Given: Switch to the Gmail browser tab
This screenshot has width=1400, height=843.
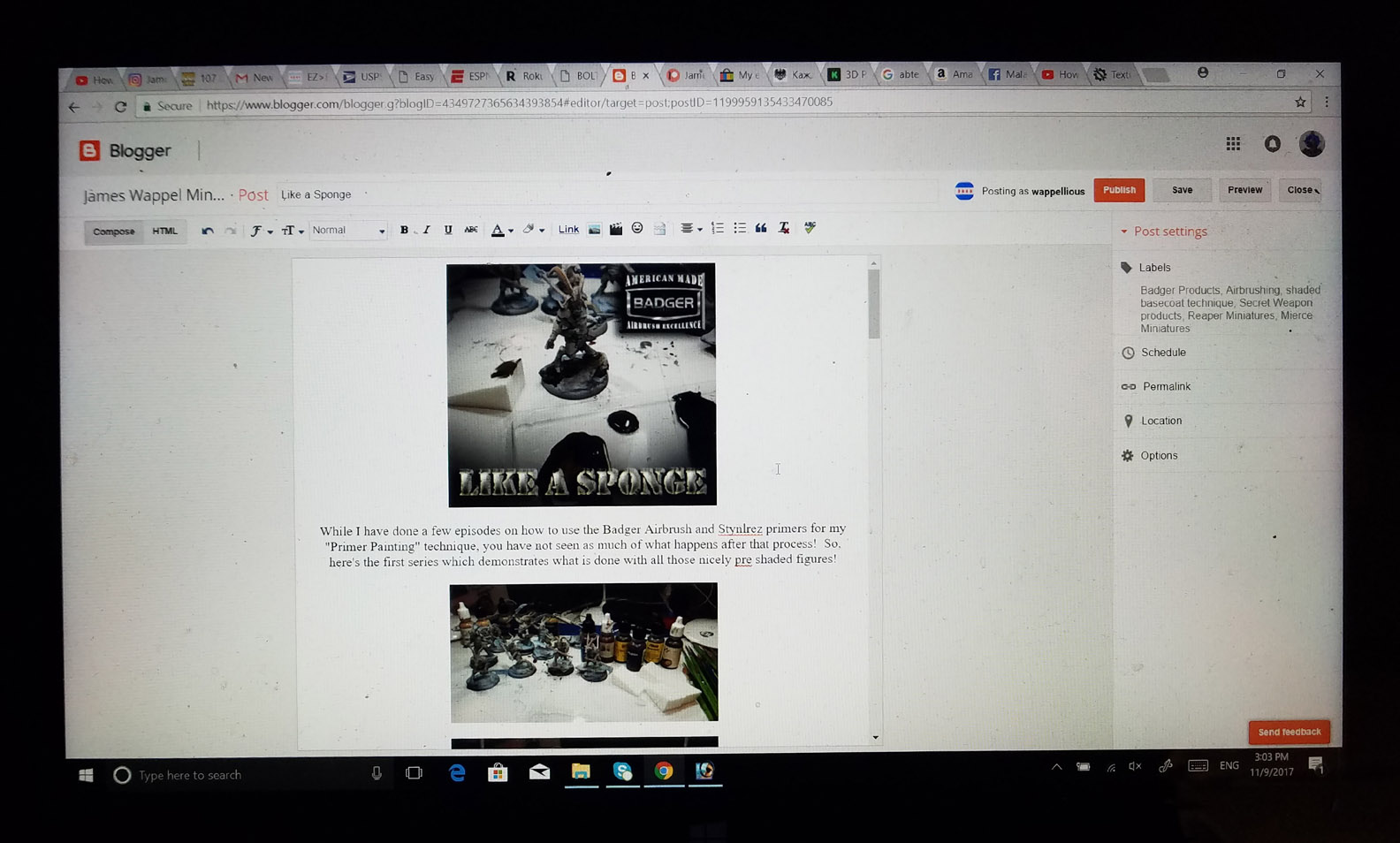Looking at the screenshot, I should coord(255,79).
